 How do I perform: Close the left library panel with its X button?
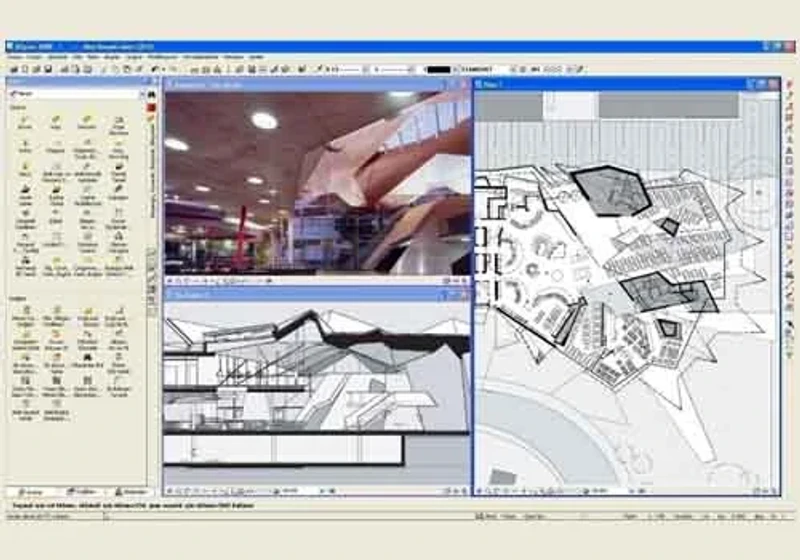pos(155,81)
